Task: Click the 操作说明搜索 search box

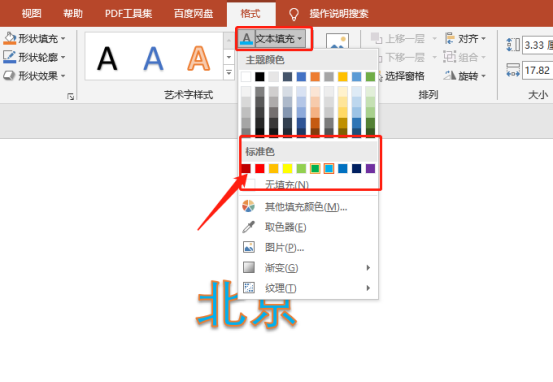Action: pos(339,13)
